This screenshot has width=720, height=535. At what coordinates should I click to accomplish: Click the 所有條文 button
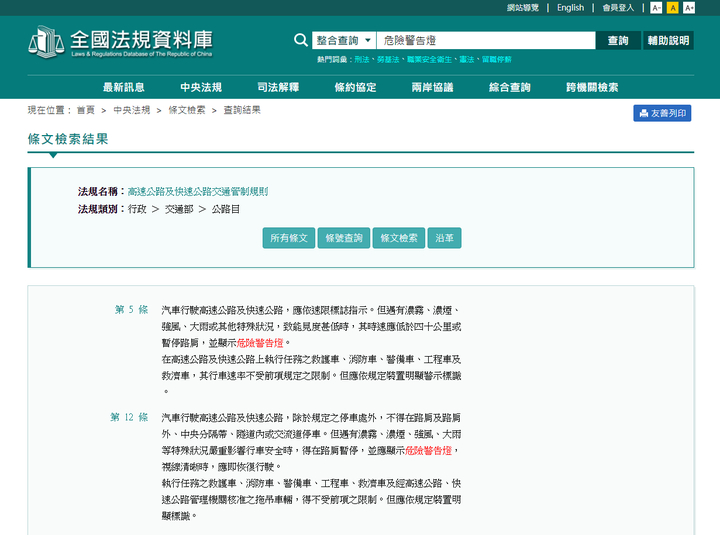click(288, 238)
